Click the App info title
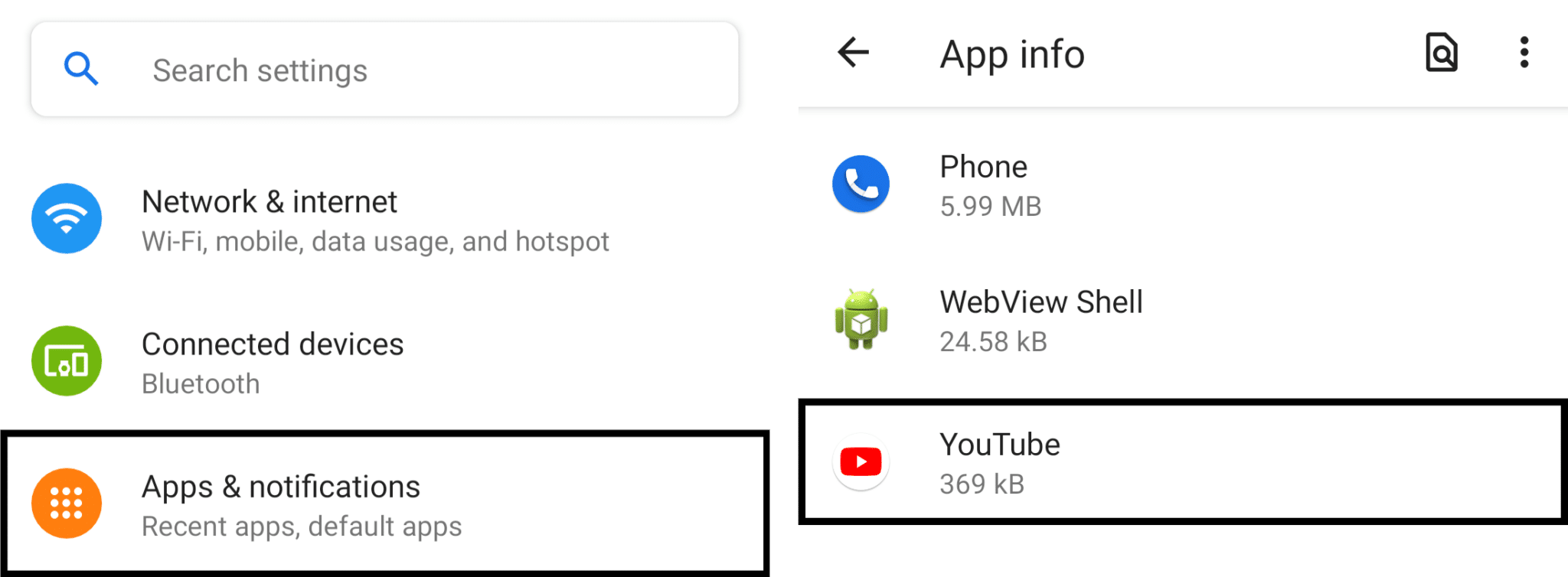The image size is (1568, 577). coord(1012,54)
